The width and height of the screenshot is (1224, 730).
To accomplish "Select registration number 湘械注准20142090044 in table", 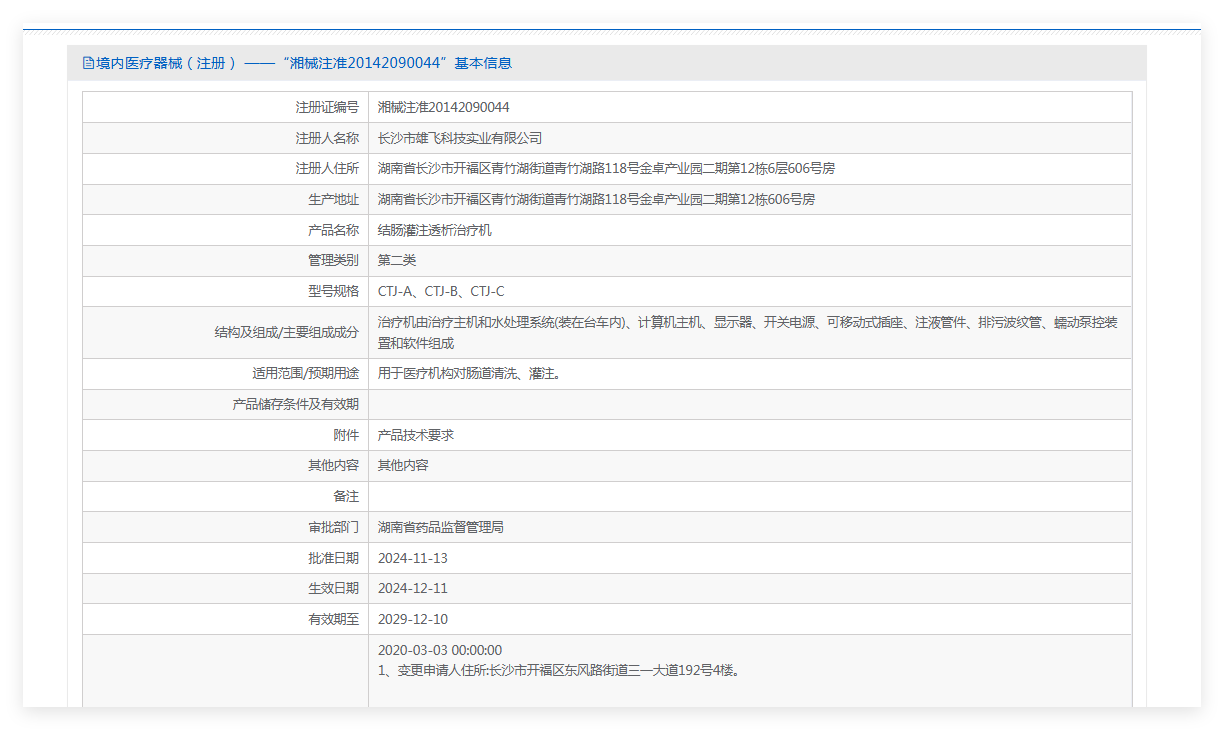I will [443, 107].
